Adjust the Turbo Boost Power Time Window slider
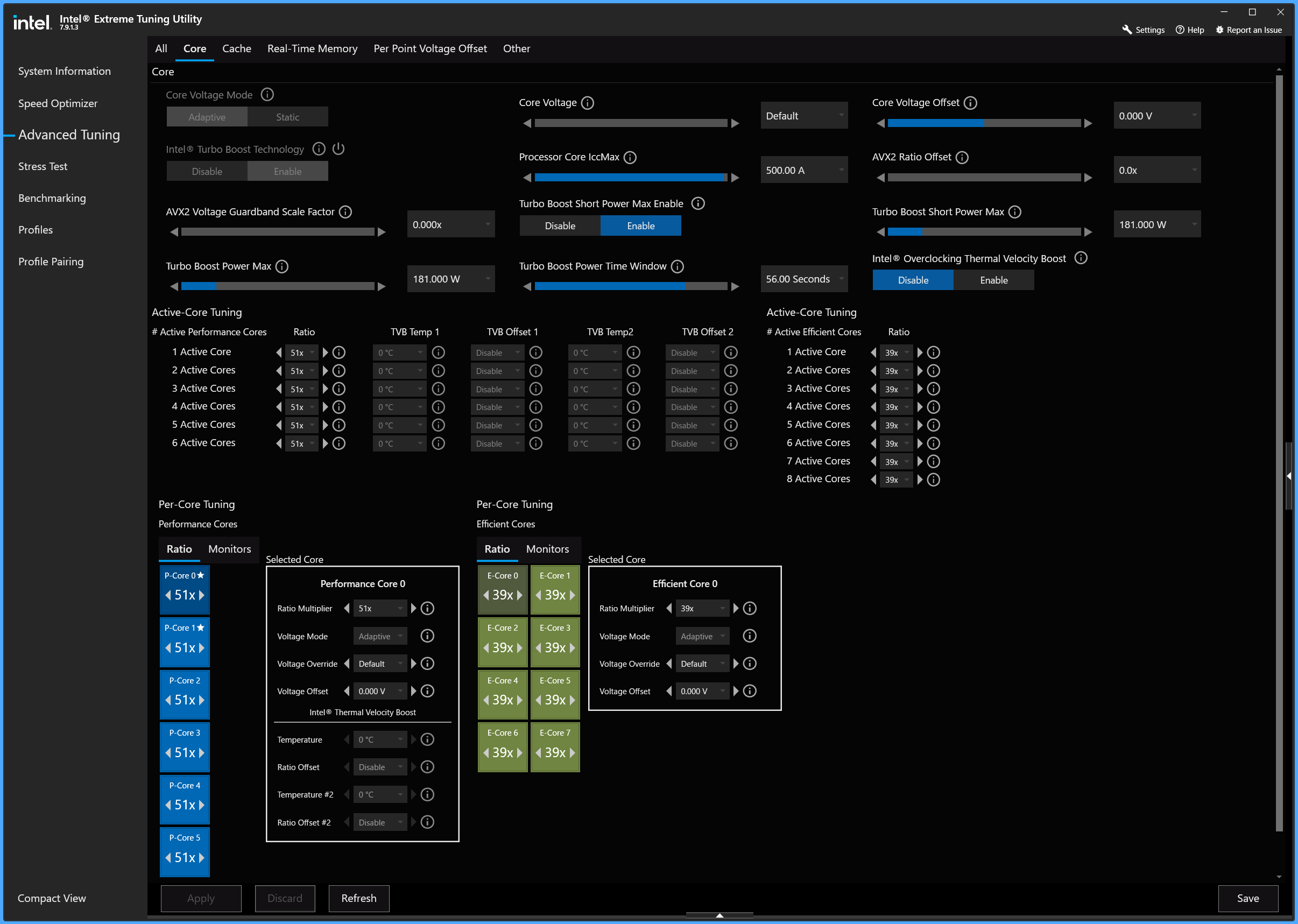Screen dimensions: 1298x924 point(631,287)
